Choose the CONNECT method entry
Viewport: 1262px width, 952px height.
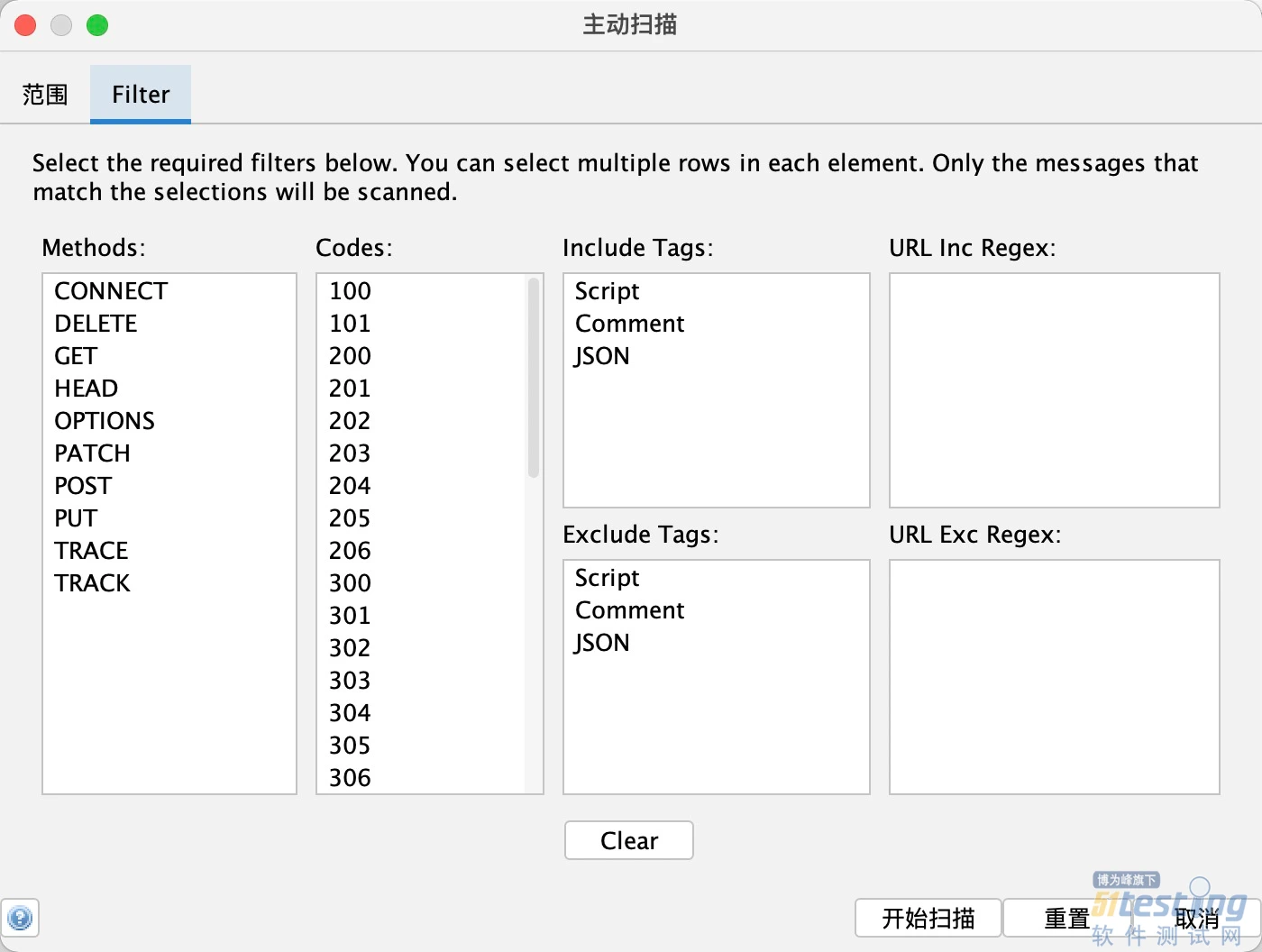tap(111, 291)
